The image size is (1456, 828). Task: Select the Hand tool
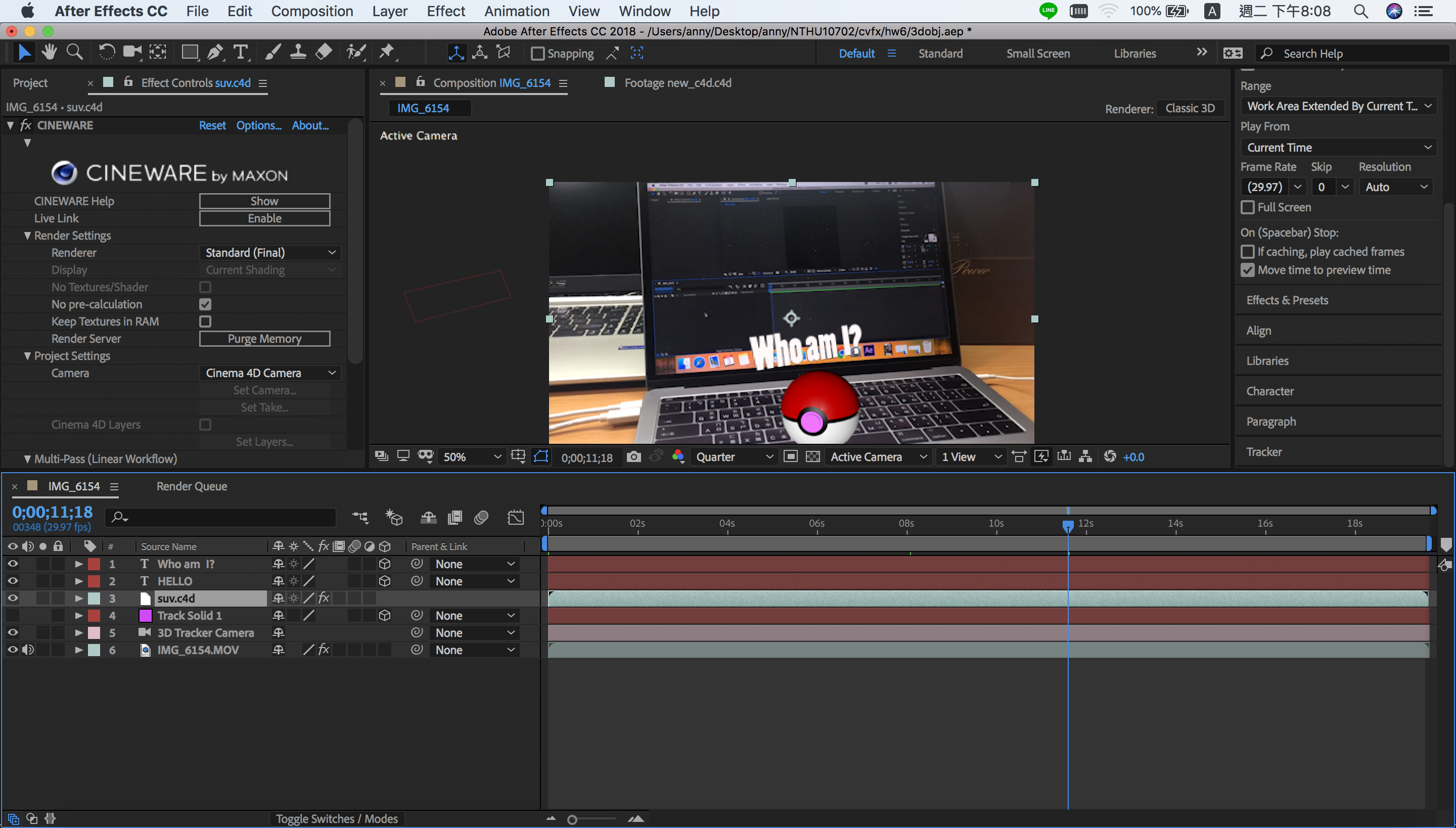coord(49,53)
